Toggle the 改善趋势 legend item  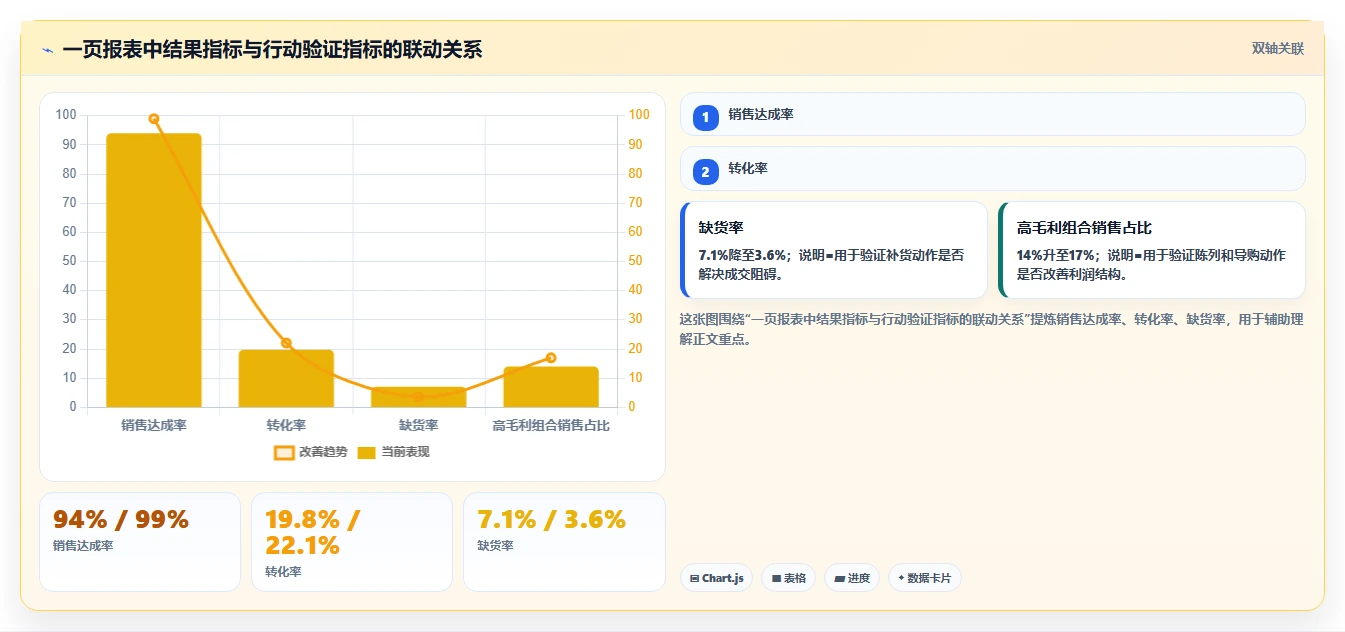(x=310, y=452)
